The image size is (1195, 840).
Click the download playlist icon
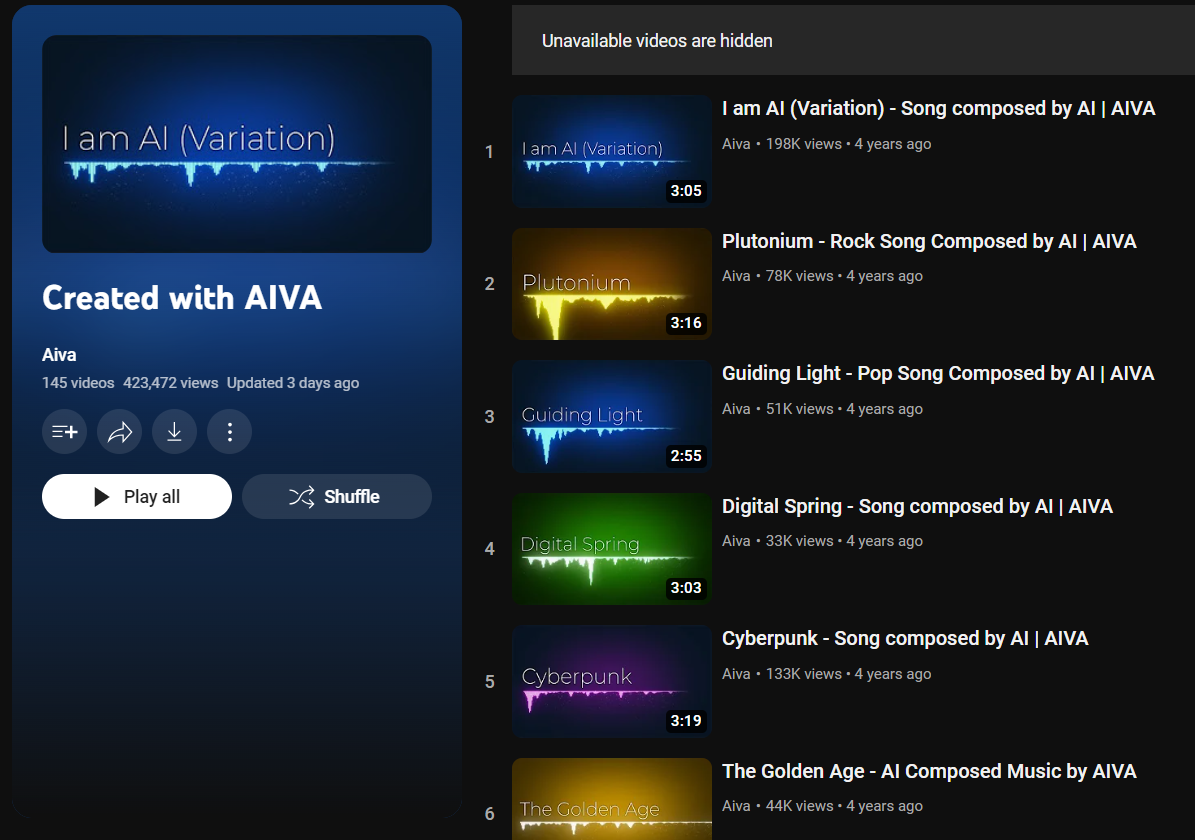tap(174, 432)
